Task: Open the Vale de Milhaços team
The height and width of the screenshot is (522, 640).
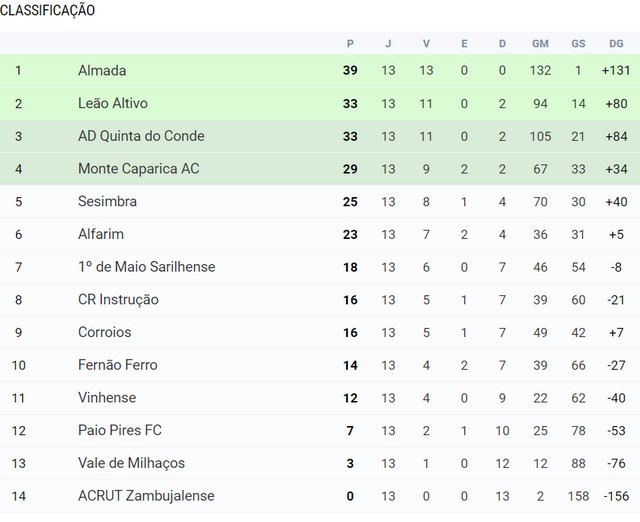Action: tap(131, 463)
